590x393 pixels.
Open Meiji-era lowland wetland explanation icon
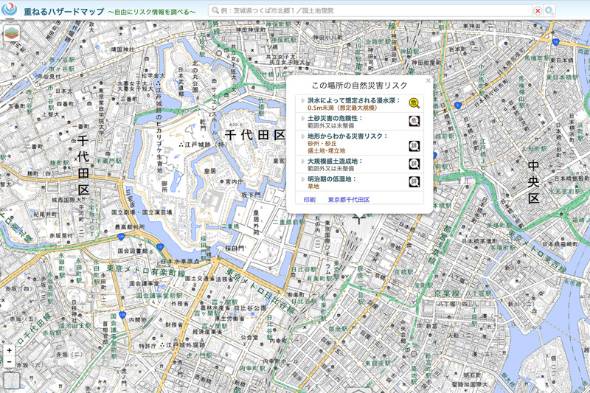(414, 182)
